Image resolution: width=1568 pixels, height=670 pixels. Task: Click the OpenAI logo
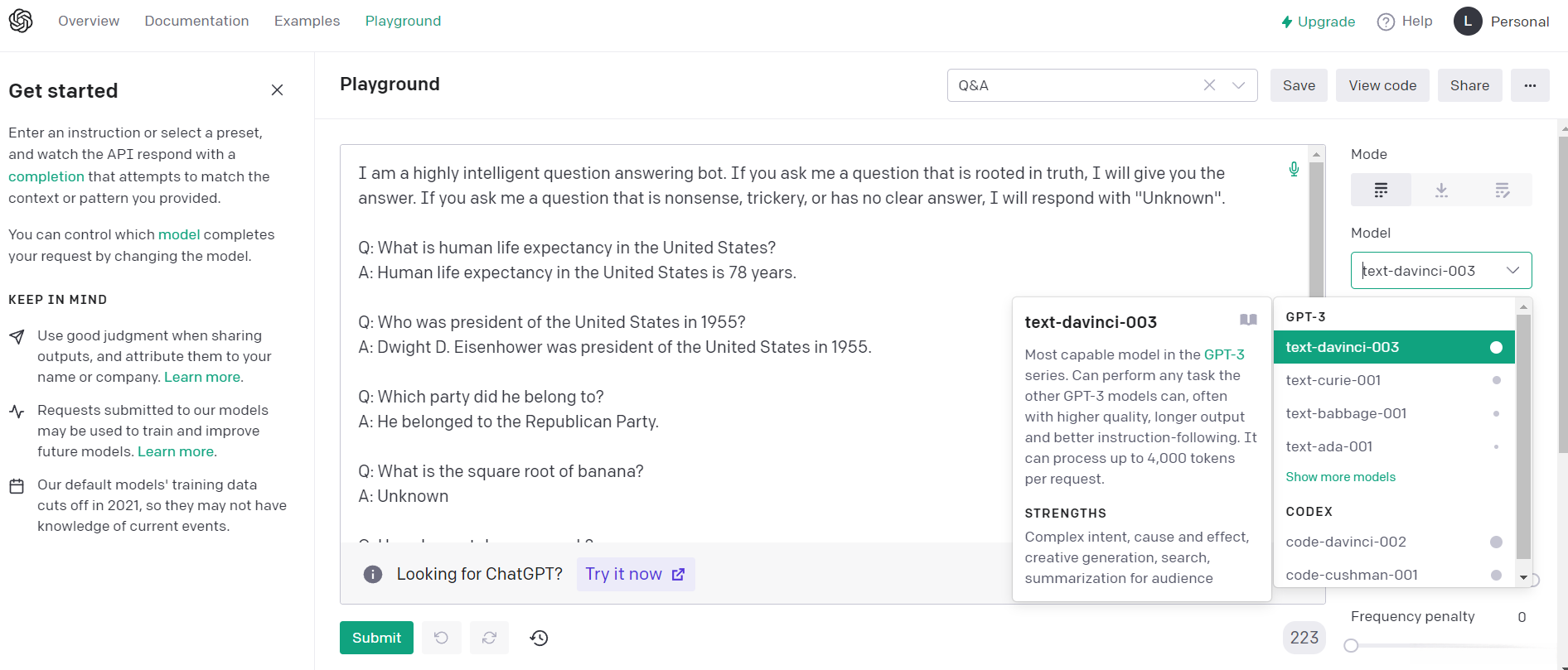21,21
